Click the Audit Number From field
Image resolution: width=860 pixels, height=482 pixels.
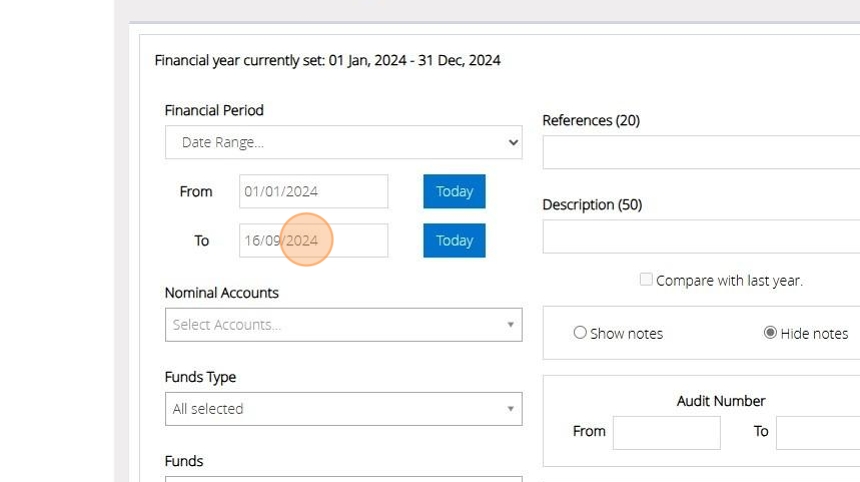tap(666, 432)
